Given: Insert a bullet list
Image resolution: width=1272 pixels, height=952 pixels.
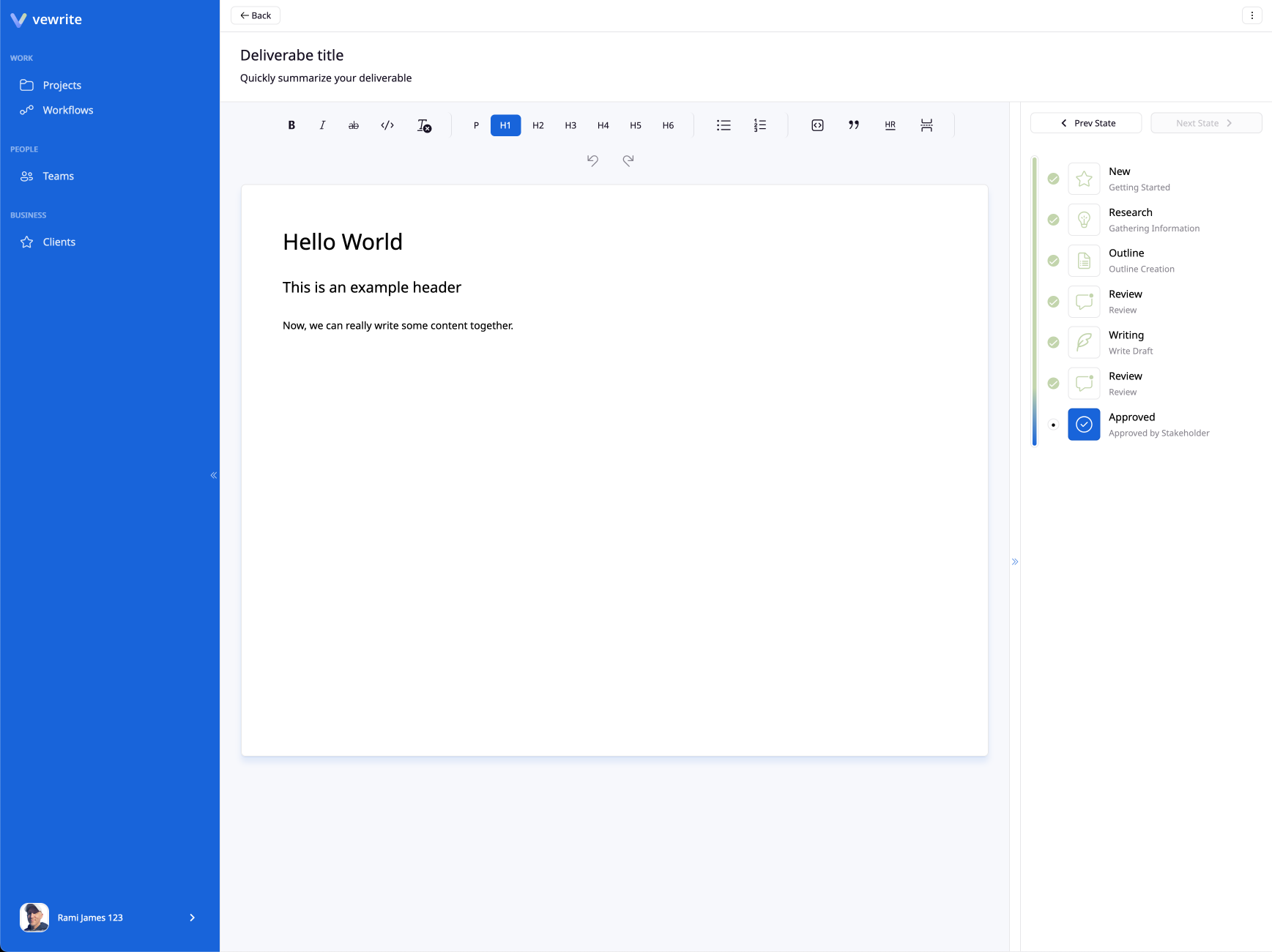Looking at the screenshot, I should pos(724,125).
